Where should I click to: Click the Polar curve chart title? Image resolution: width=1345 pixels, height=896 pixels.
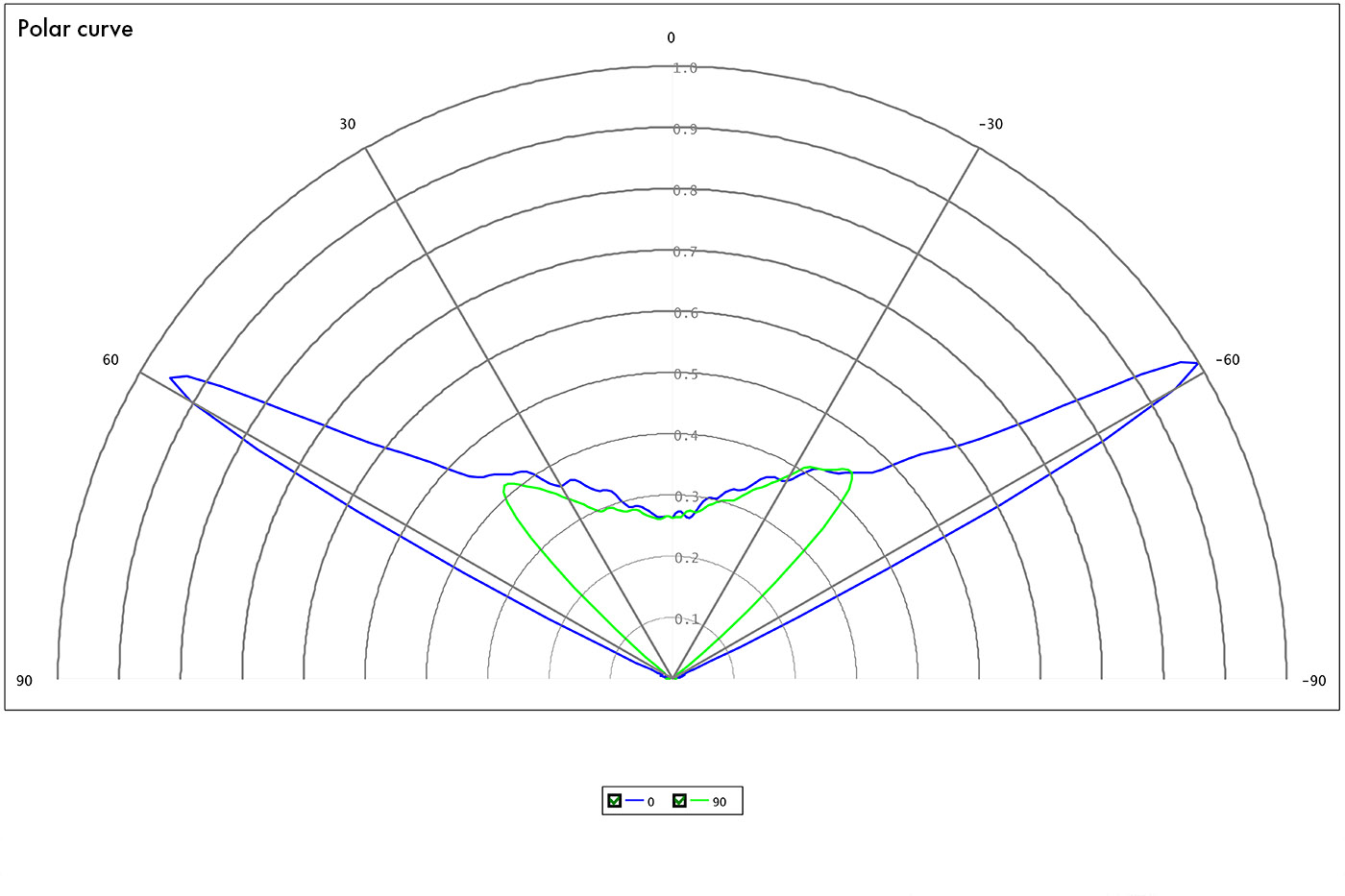pyautogui.click(x=75, y=29)
